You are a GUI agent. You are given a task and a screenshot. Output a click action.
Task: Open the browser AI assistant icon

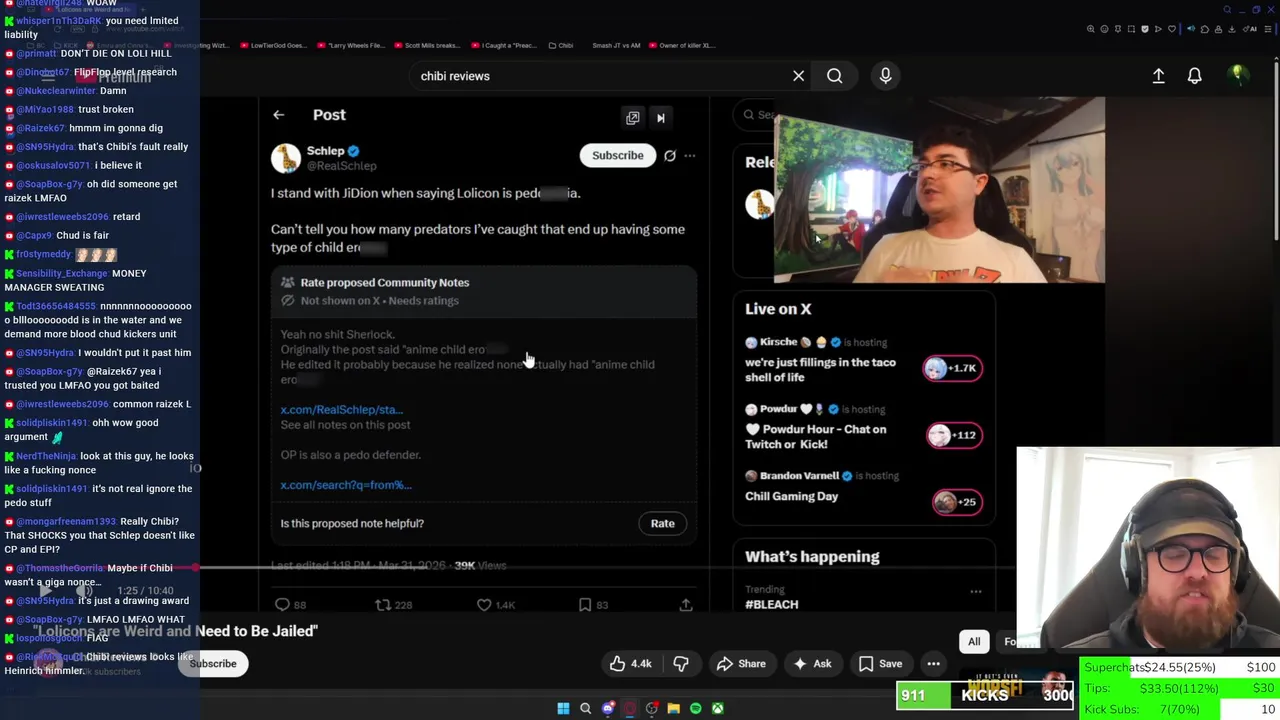1250,29
